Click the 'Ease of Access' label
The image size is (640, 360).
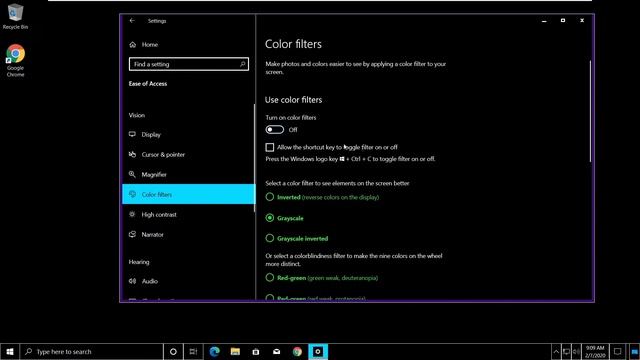148,84
